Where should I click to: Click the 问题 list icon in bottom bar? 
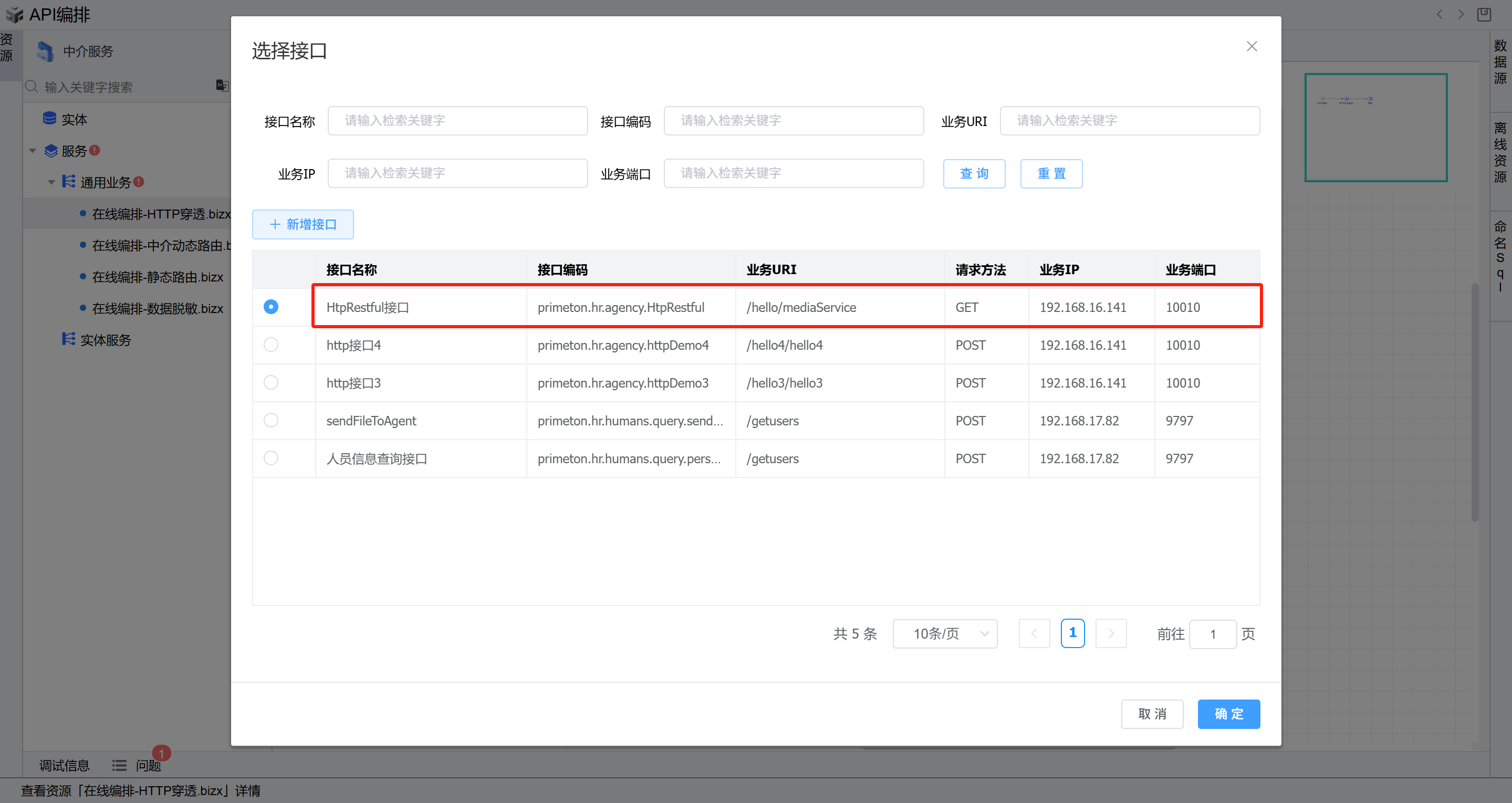click(119, 765)
